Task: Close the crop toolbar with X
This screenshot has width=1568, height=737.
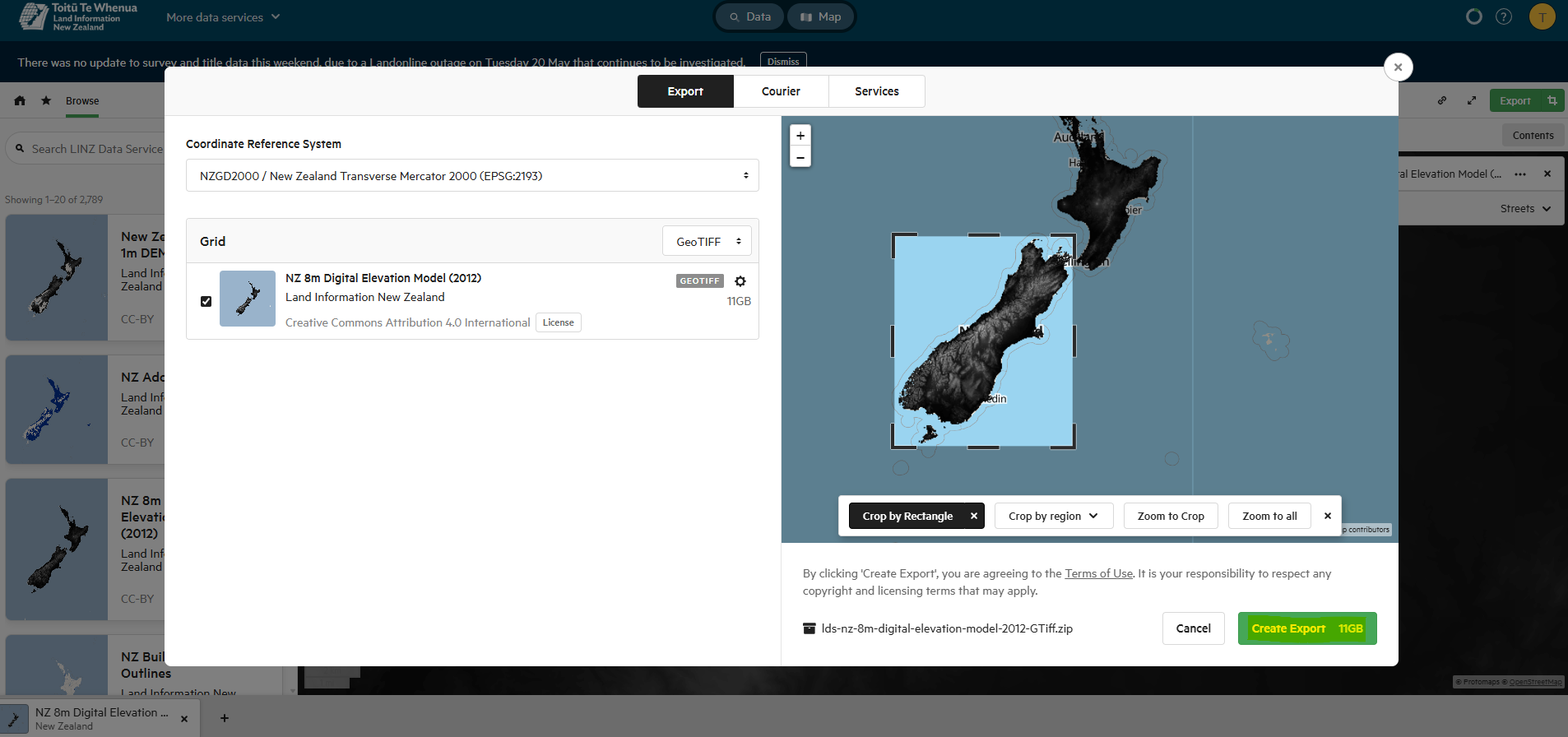Action: coord(1328,516)
